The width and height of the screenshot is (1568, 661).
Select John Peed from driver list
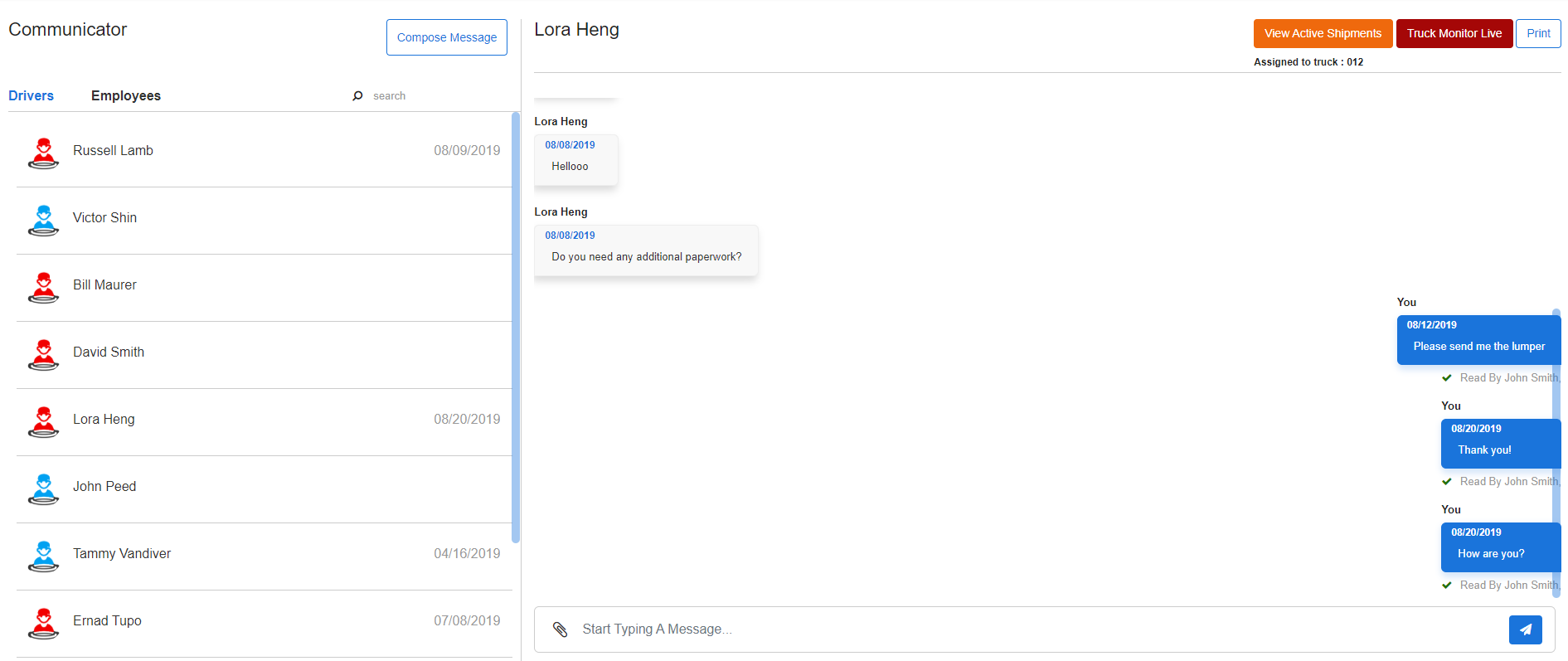pos(264,489)
